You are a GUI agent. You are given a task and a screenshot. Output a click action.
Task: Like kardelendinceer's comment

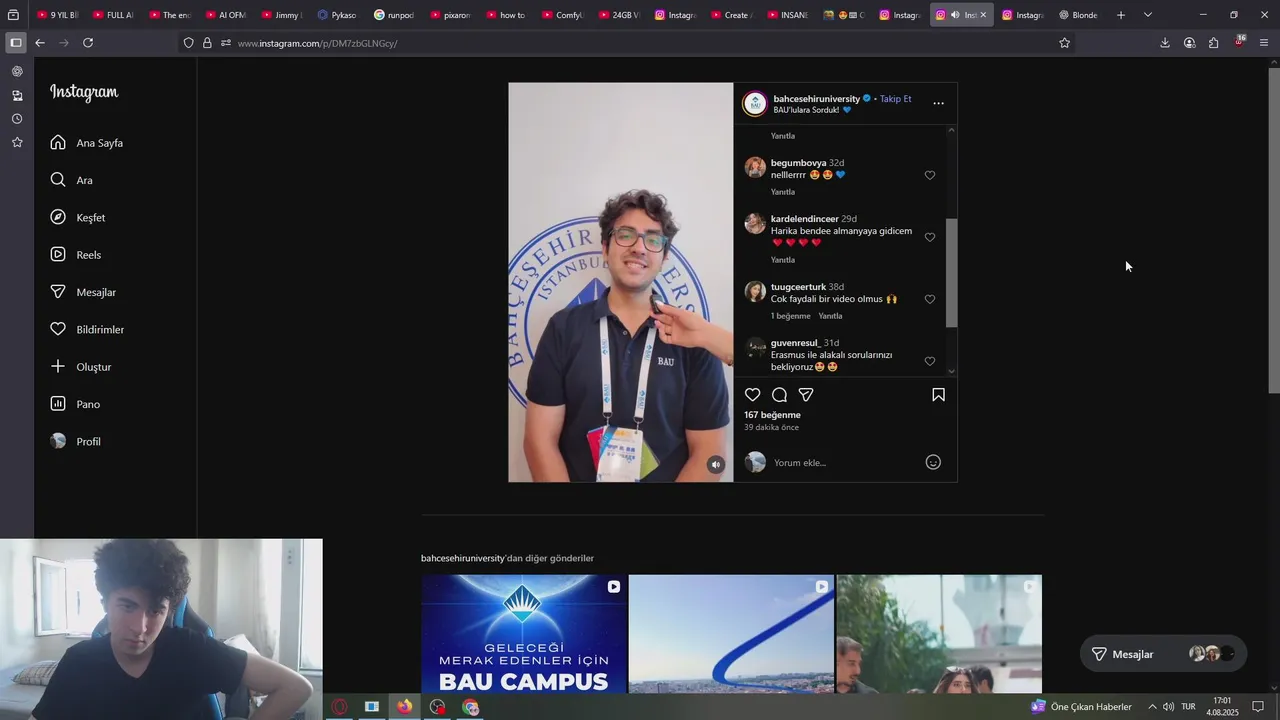coord(930,237)
